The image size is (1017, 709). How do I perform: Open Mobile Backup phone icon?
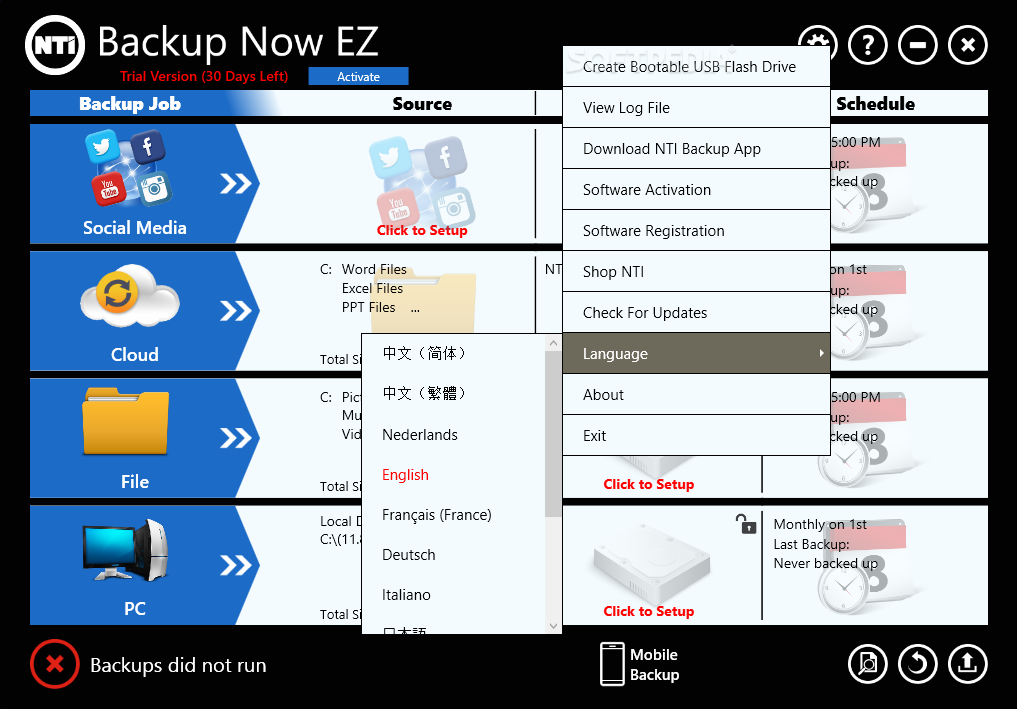[x=612, y=664]
